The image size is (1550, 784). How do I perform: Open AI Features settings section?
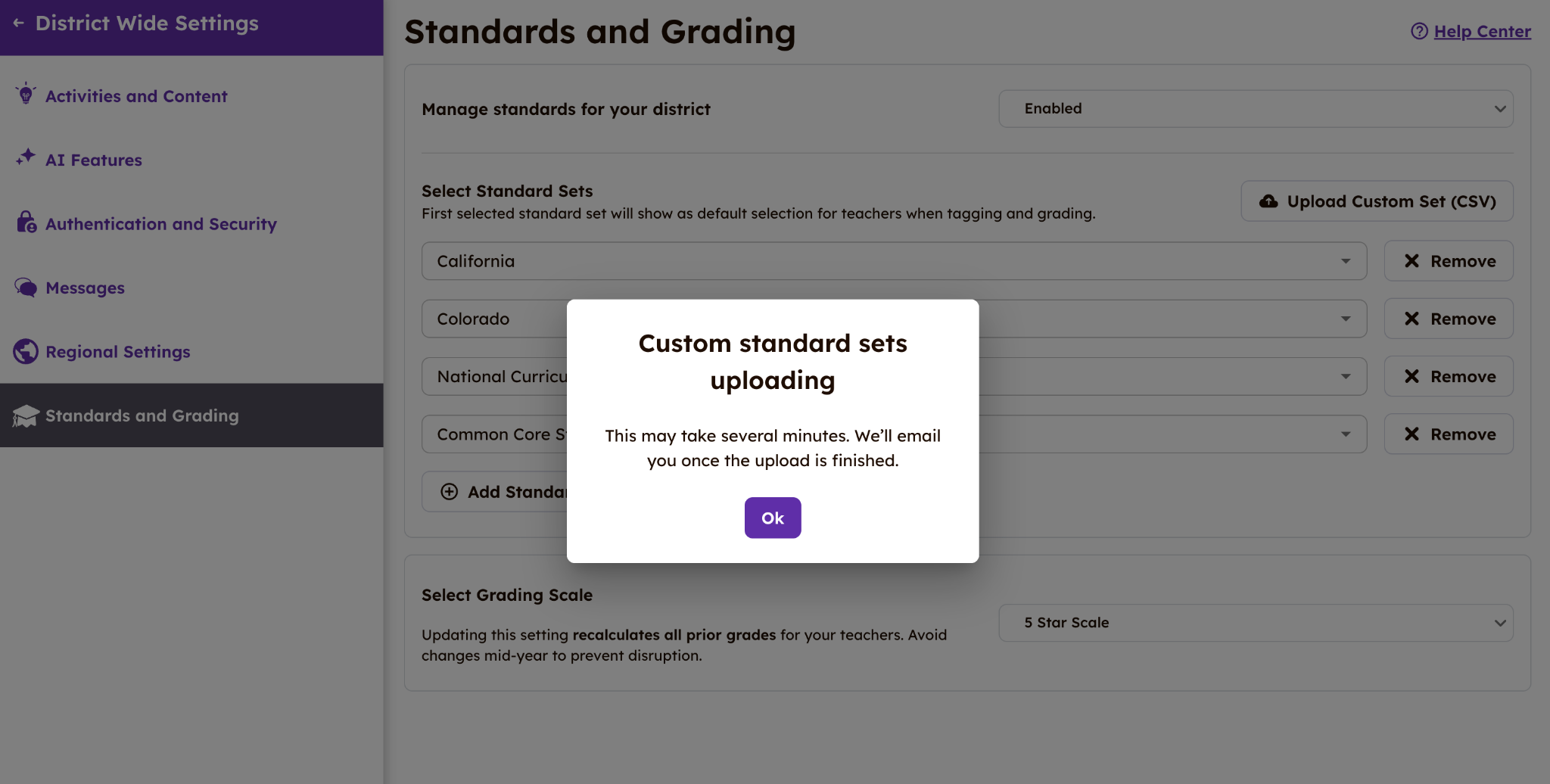(x=94, y=160)
